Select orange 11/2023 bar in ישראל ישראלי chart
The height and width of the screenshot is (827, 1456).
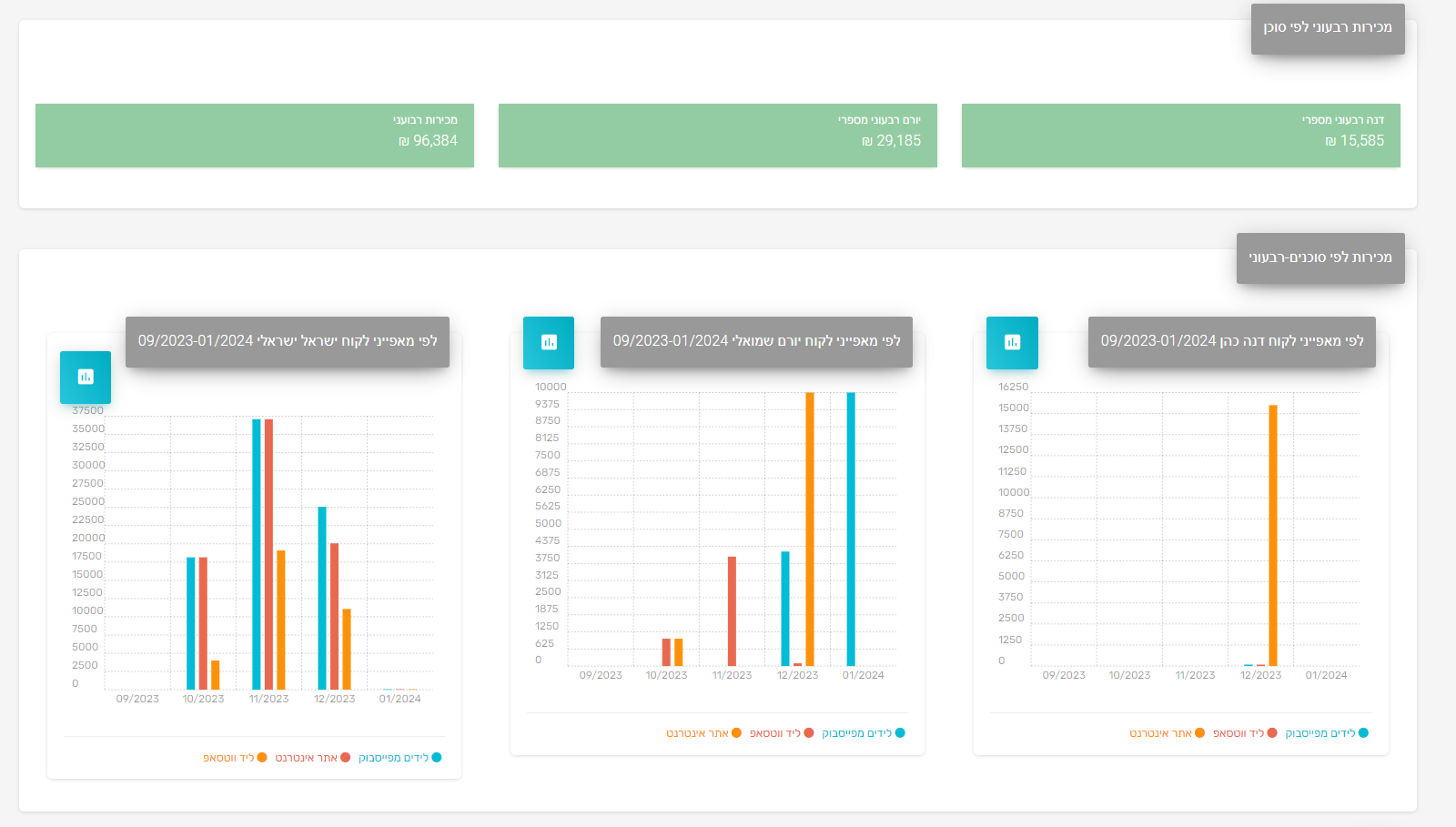281,620
